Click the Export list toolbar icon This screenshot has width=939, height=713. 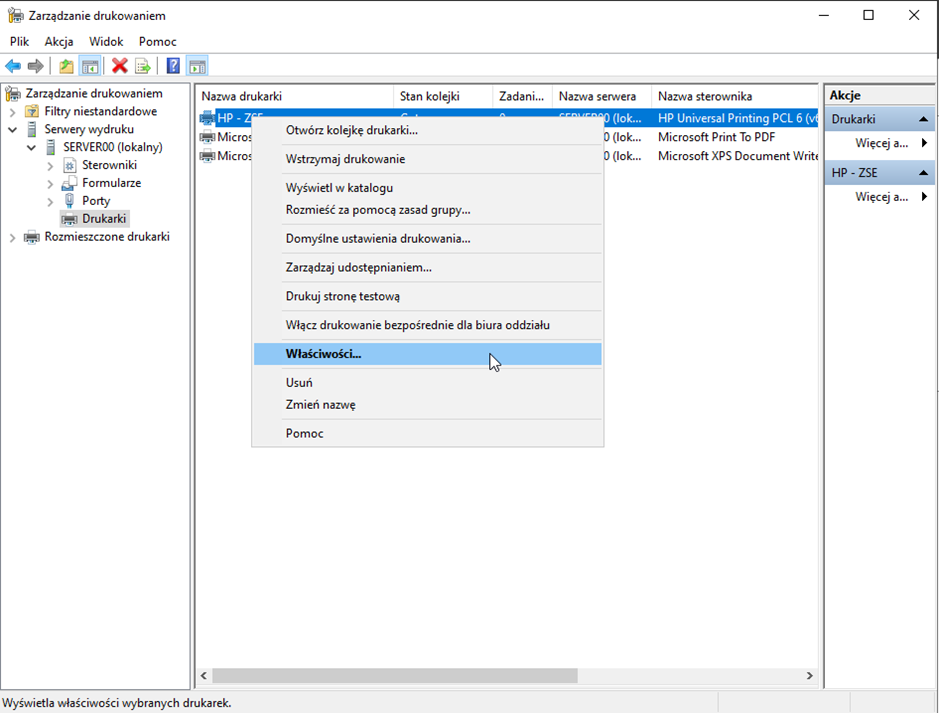click(x=143, y=66)
